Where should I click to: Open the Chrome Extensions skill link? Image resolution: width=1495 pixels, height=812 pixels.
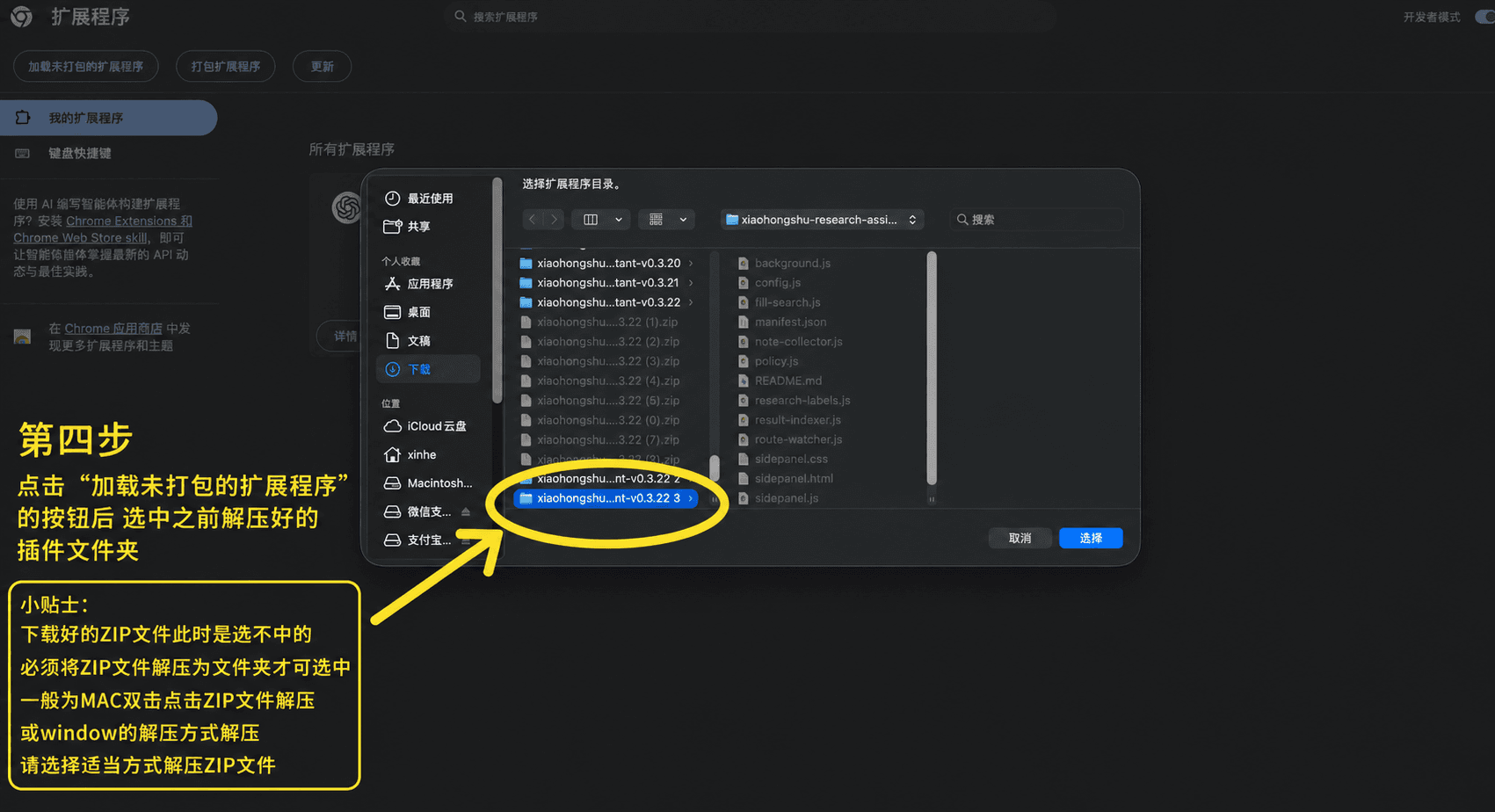click(x=103, y=229)
